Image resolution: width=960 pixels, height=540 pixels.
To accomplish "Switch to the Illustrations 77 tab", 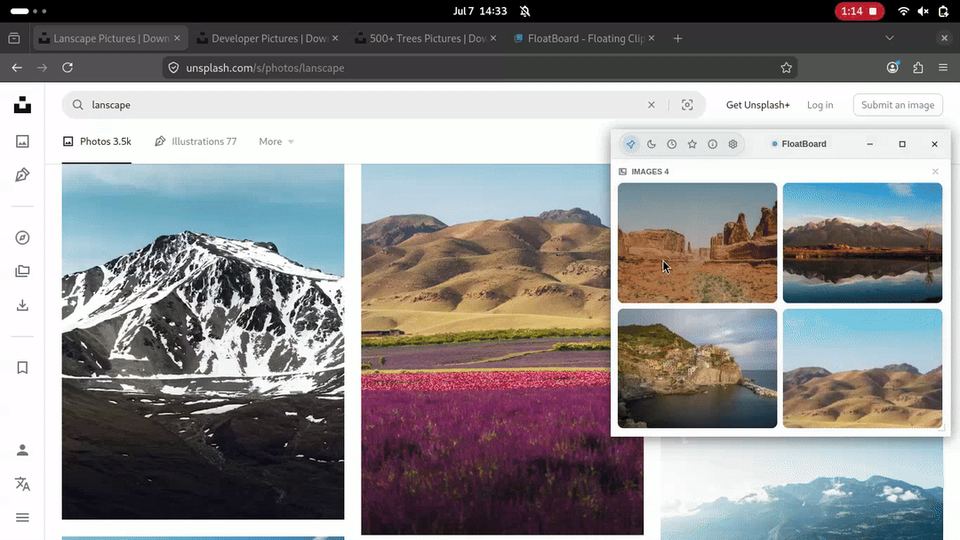I will [x=195, y=141].
